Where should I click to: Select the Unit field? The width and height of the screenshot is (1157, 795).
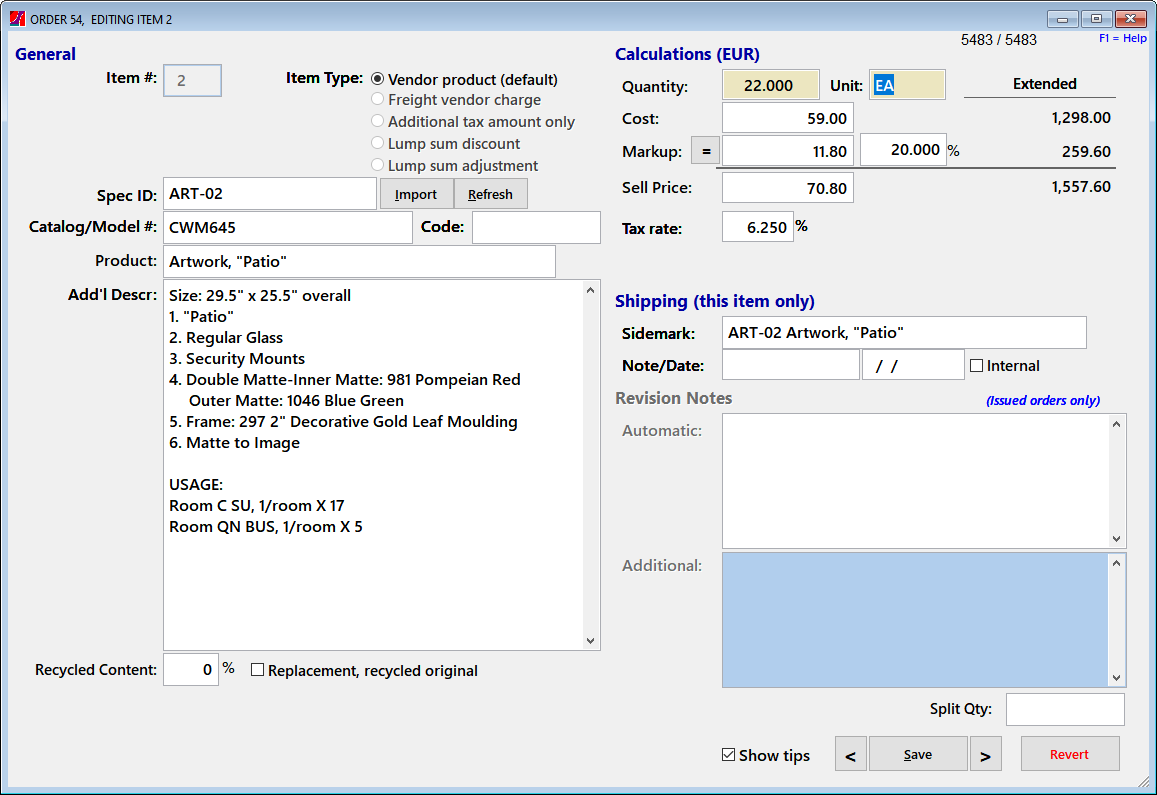[907, 85]
